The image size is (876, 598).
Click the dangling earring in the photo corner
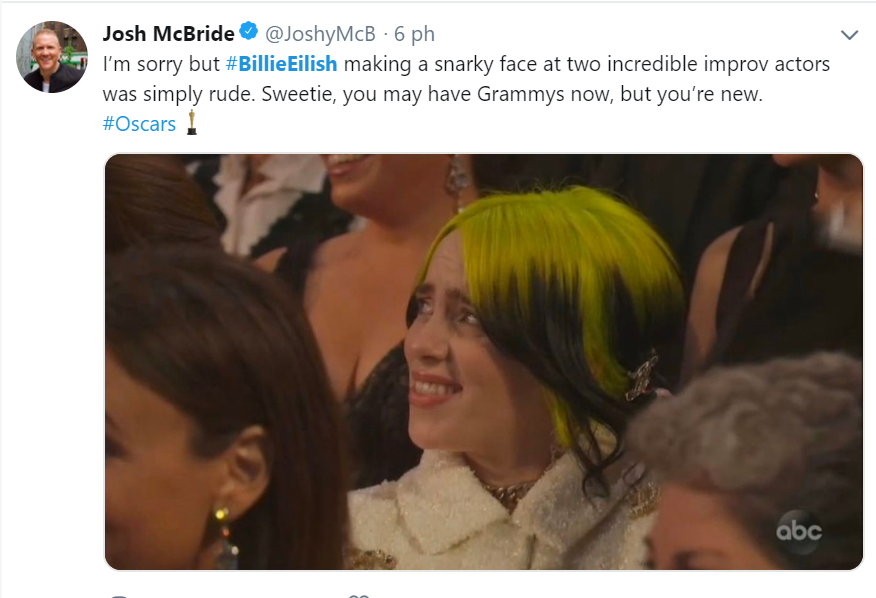[x=224, y=537]
